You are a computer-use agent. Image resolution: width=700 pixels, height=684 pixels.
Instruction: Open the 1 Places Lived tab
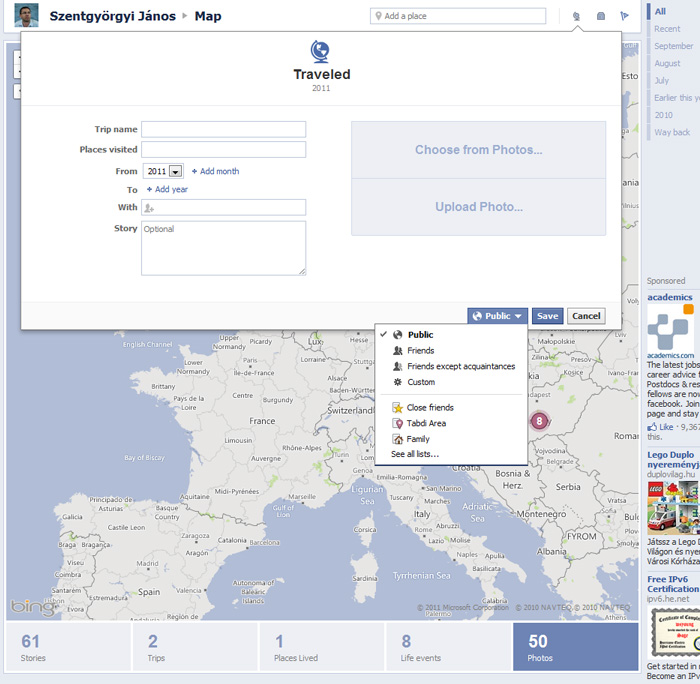click(x=322, y=647)
